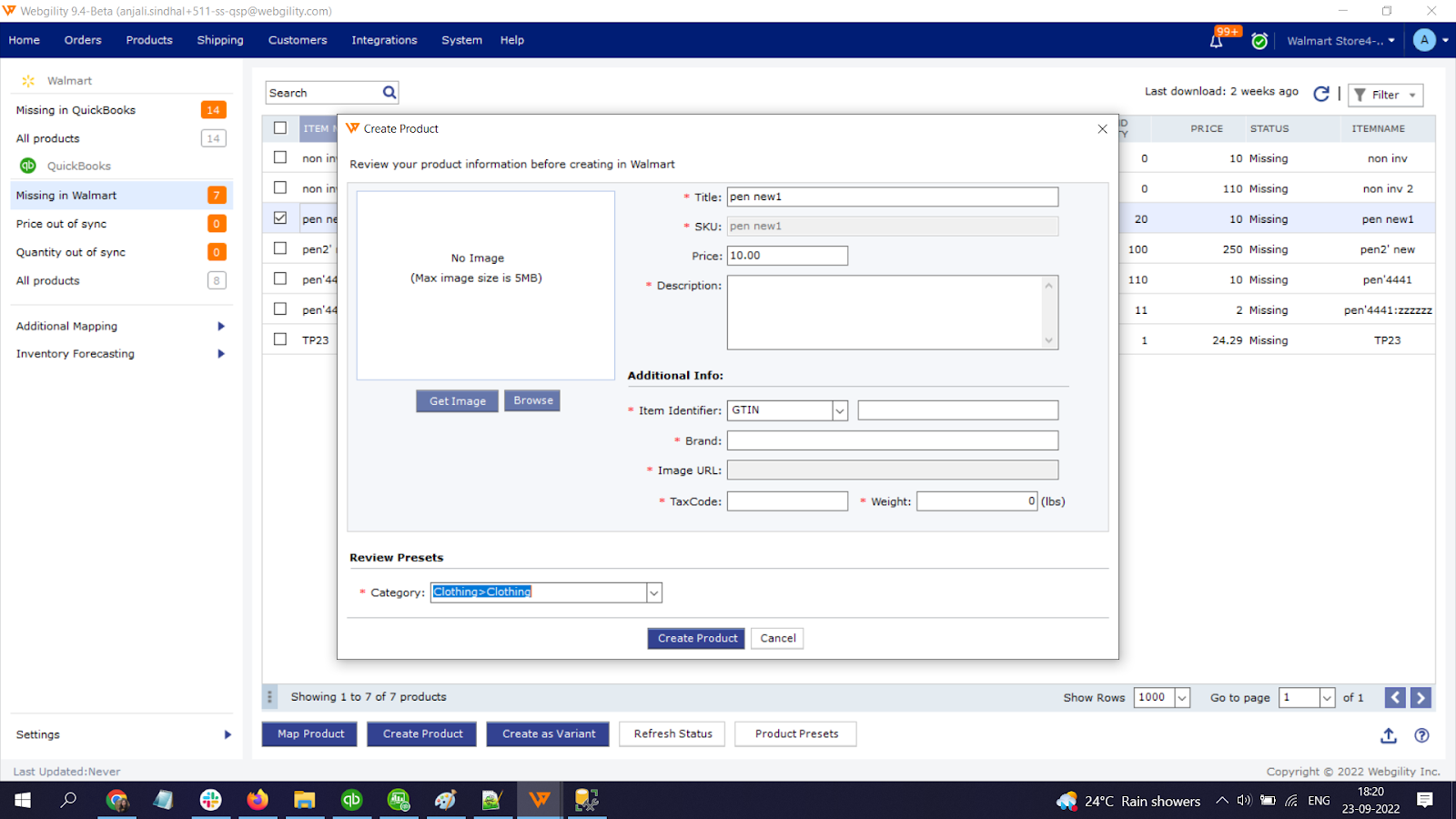The width and height of the screenshot is (1456, 819).
Task: Open Firefox from the taskbar
Action: click(x=258, y=800)
